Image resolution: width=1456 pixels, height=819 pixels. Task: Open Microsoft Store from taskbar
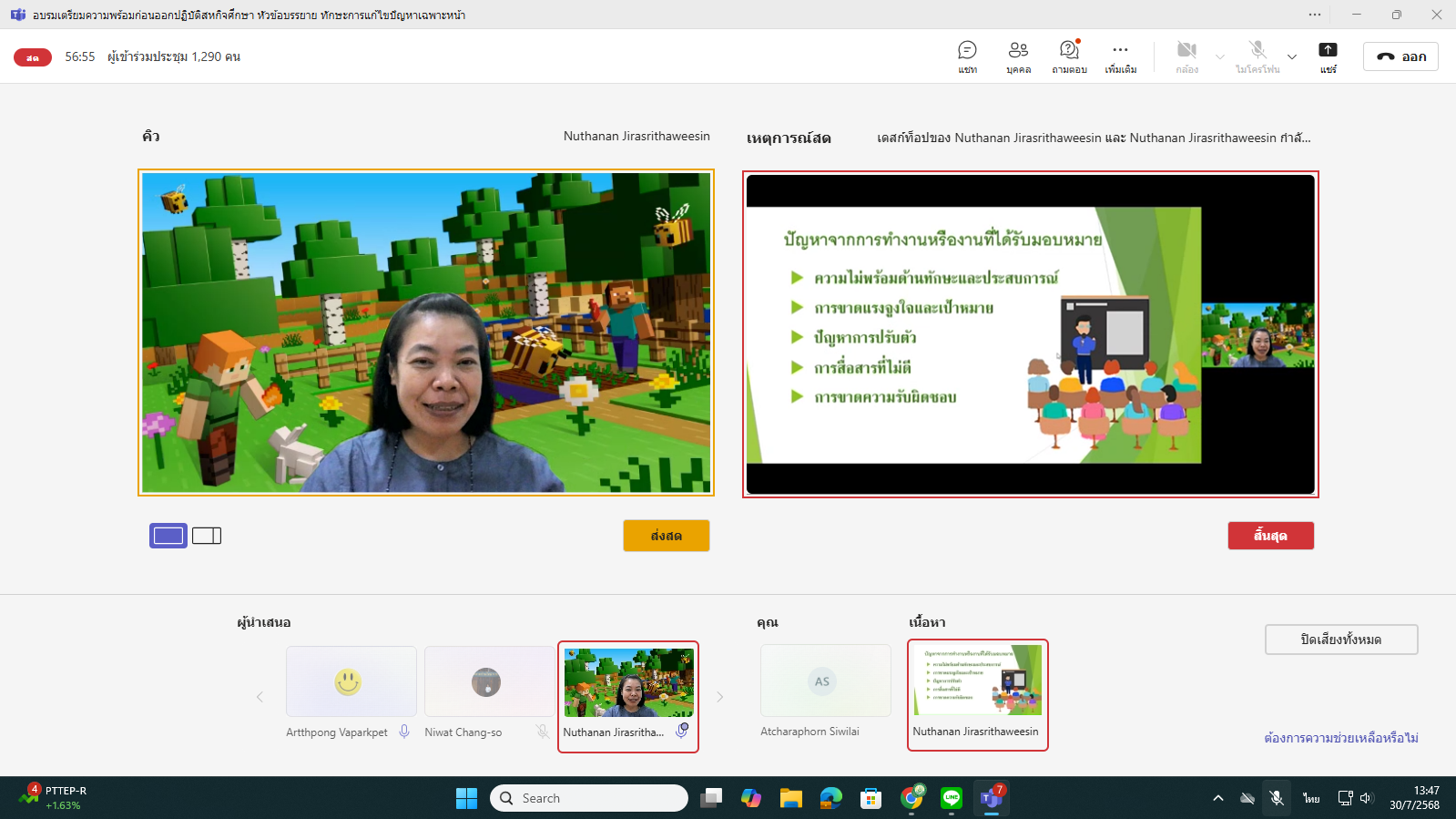point(871,798)
